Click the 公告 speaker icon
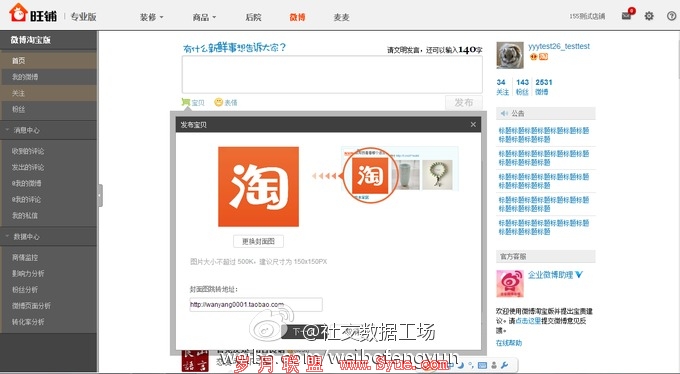Screen dimensions: 680x374 coord(503,113)
